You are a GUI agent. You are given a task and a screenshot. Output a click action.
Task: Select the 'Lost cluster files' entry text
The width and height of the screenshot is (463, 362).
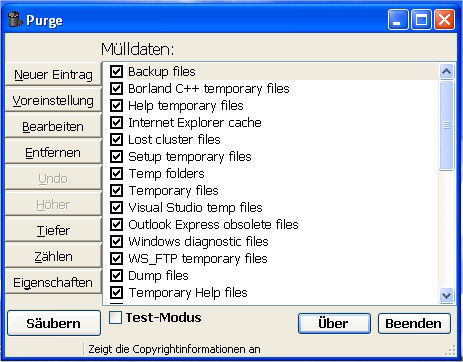point(174,140)
